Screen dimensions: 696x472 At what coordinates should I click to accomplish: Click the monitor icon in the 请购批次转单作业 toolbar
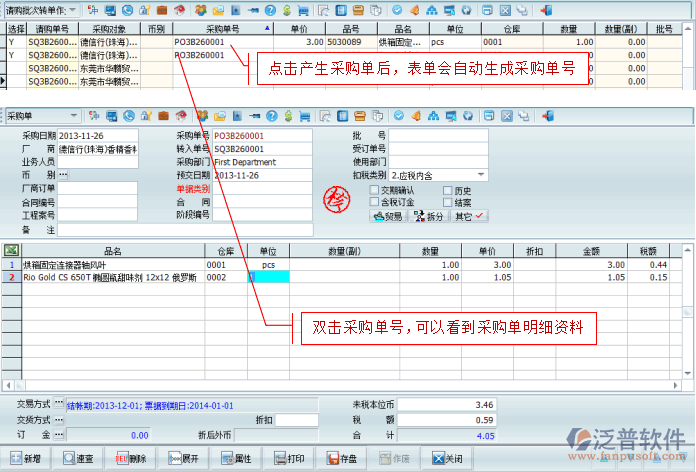point(110,10)
